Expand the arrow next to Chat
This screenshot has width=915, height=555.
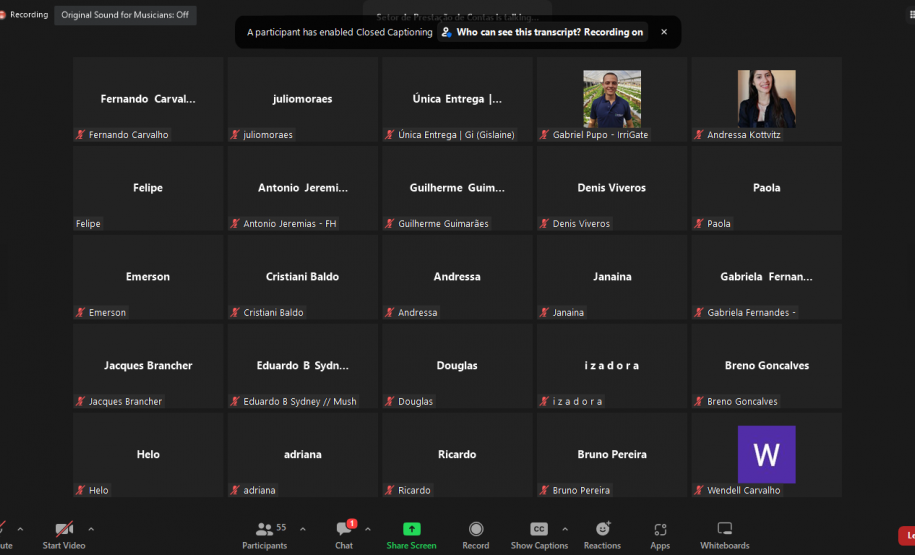click(368, 529)
